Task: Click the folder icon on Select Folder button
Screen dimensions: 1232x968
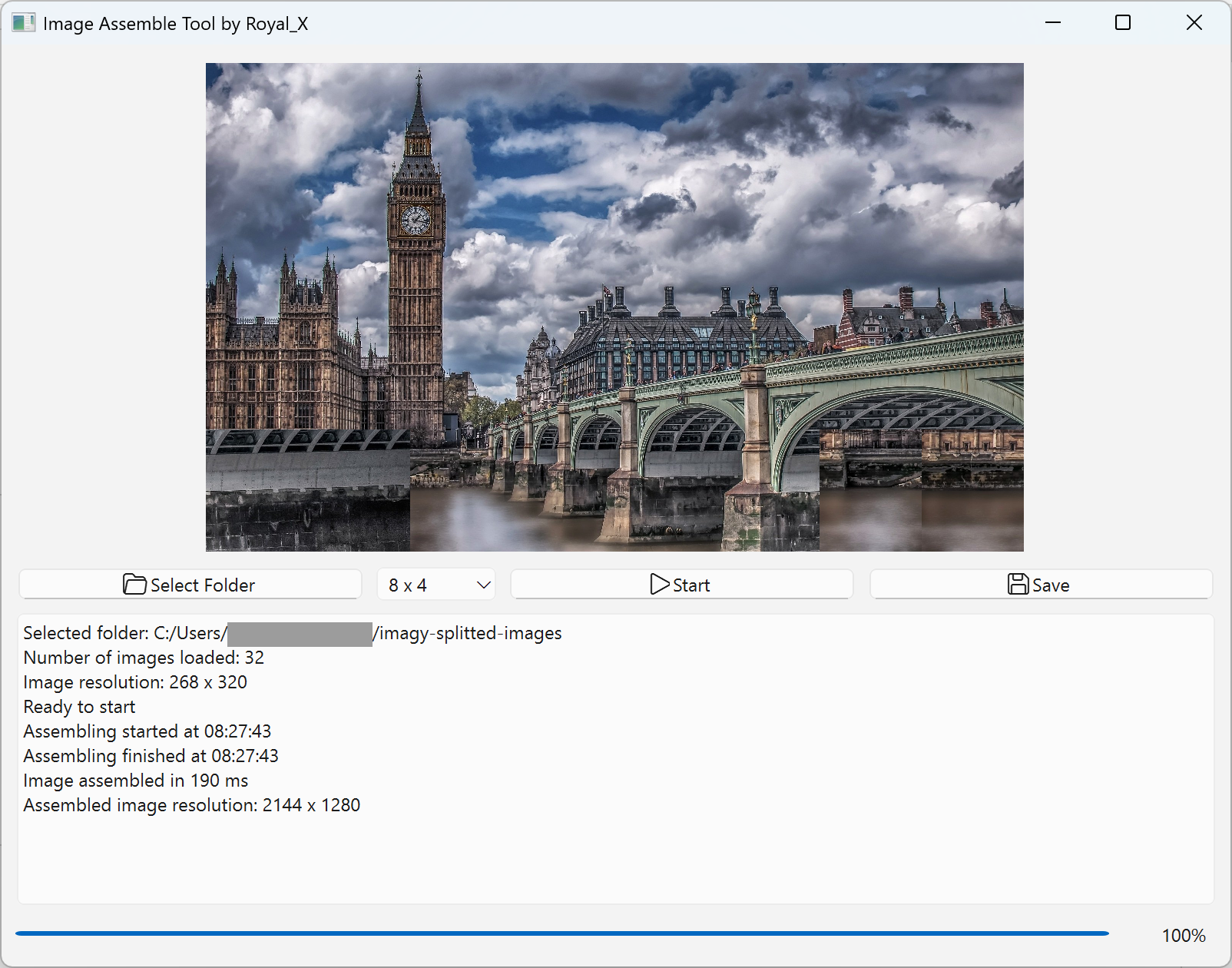Action: [134, 584]
